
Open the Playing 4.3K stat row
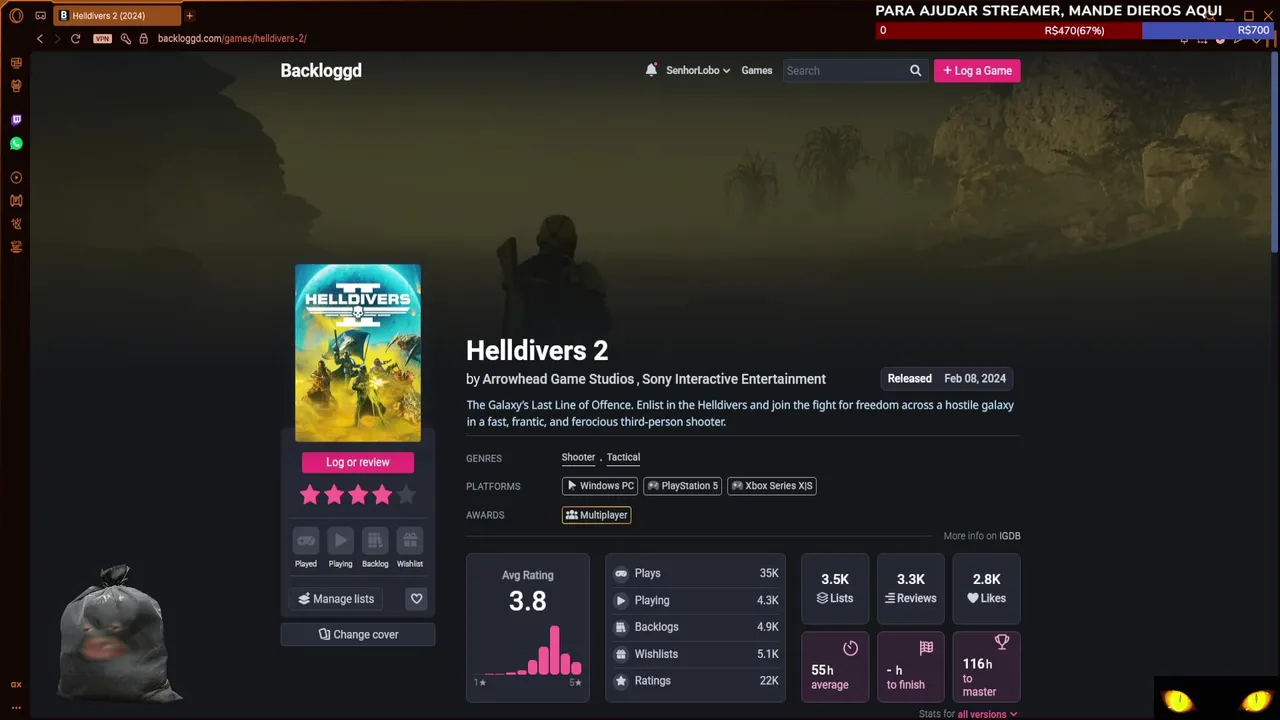(x=696, y=600)
